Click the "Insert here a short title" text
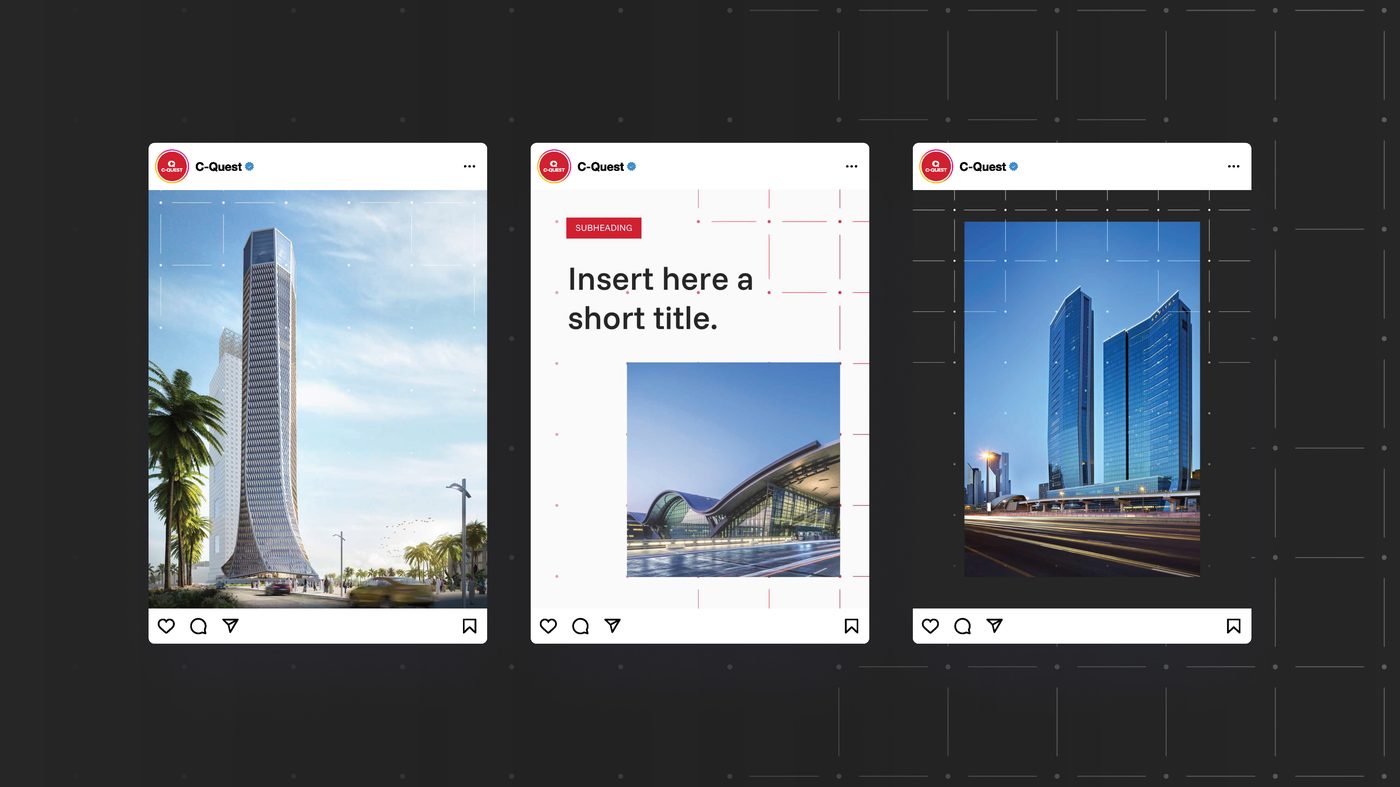This screenshot has height=787, width=1400. click(660, 297)
